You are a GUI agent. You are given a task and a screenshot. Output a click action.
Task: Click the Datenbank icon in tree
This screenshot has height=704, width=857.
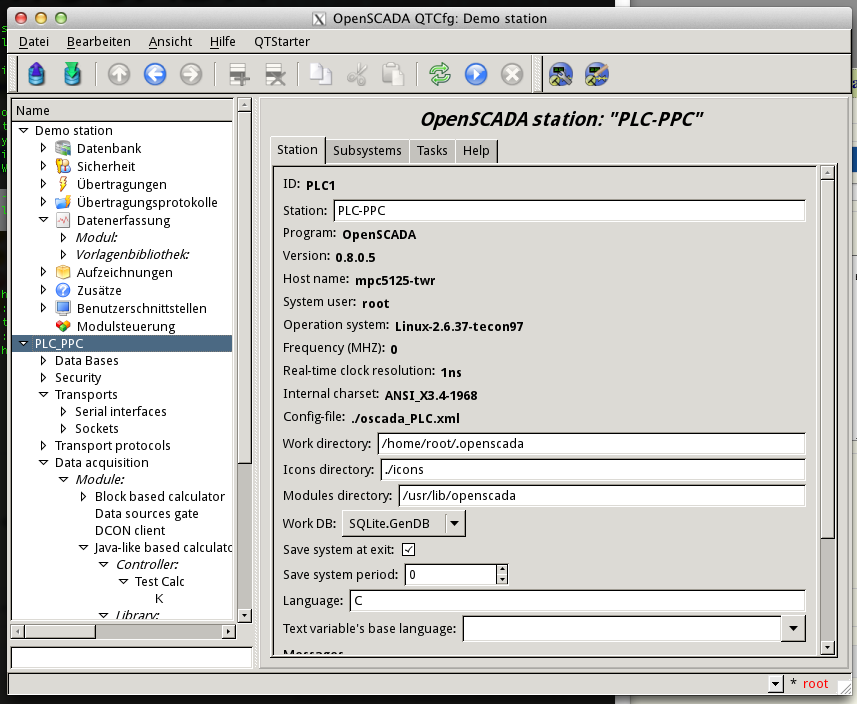(x=64, y=148)
